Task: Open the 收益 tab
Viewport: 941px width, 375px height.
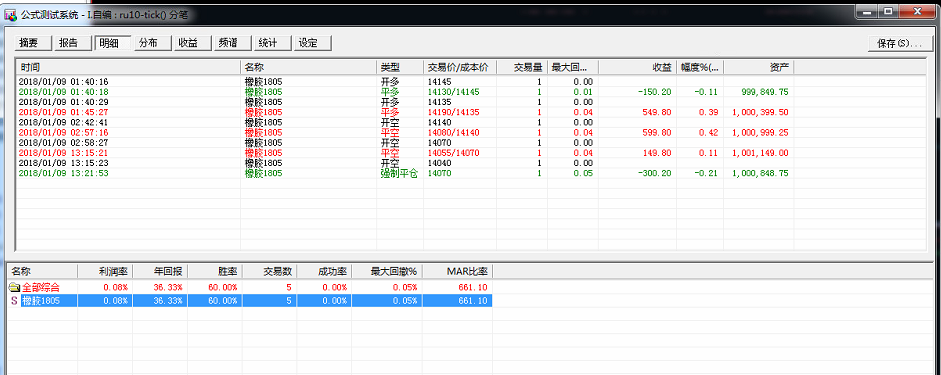Action: tap(192, 43)
